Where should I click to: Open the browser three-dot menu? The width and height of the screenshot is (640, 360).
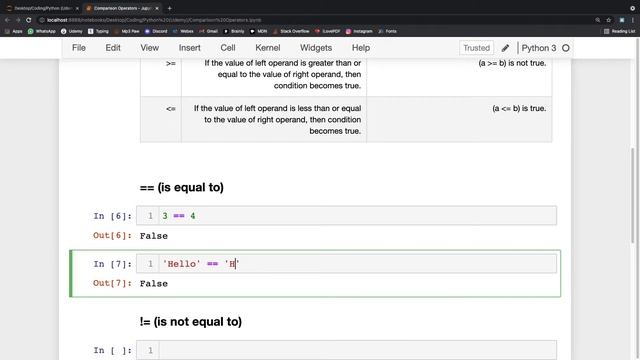click(x=633, y=20)
